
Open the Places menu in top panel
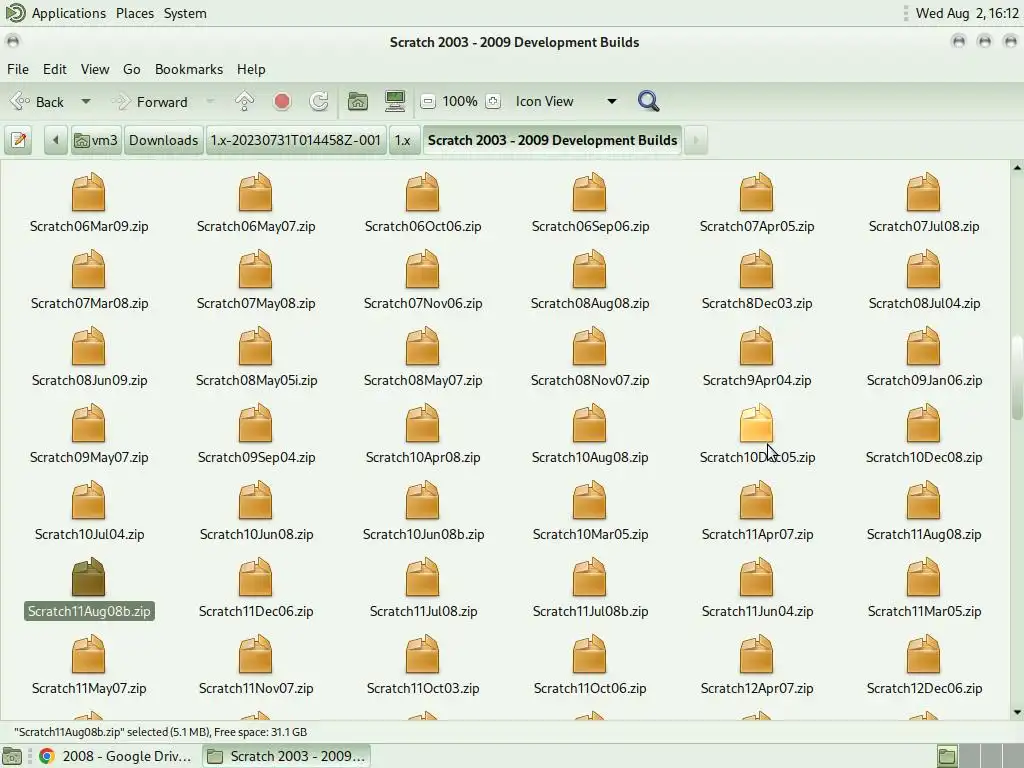click(135, 13)
